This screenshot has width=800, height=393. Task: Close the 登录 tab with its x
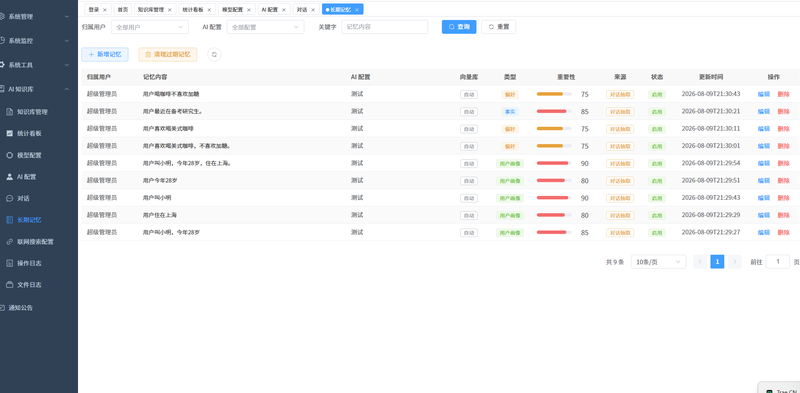tap(105, 10)
